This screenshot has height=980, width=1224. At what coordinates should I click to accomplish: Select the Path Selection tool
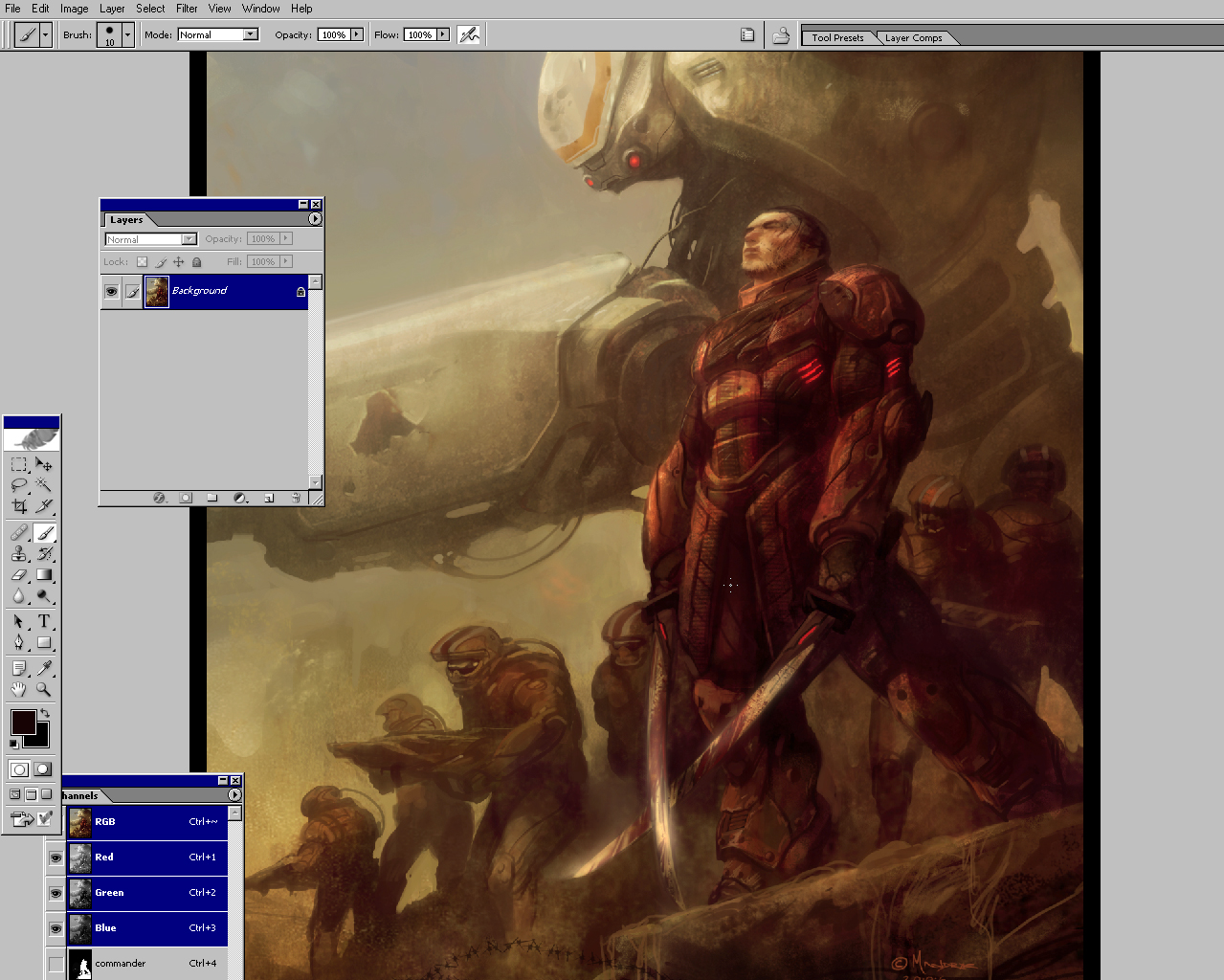click(19, 622)
